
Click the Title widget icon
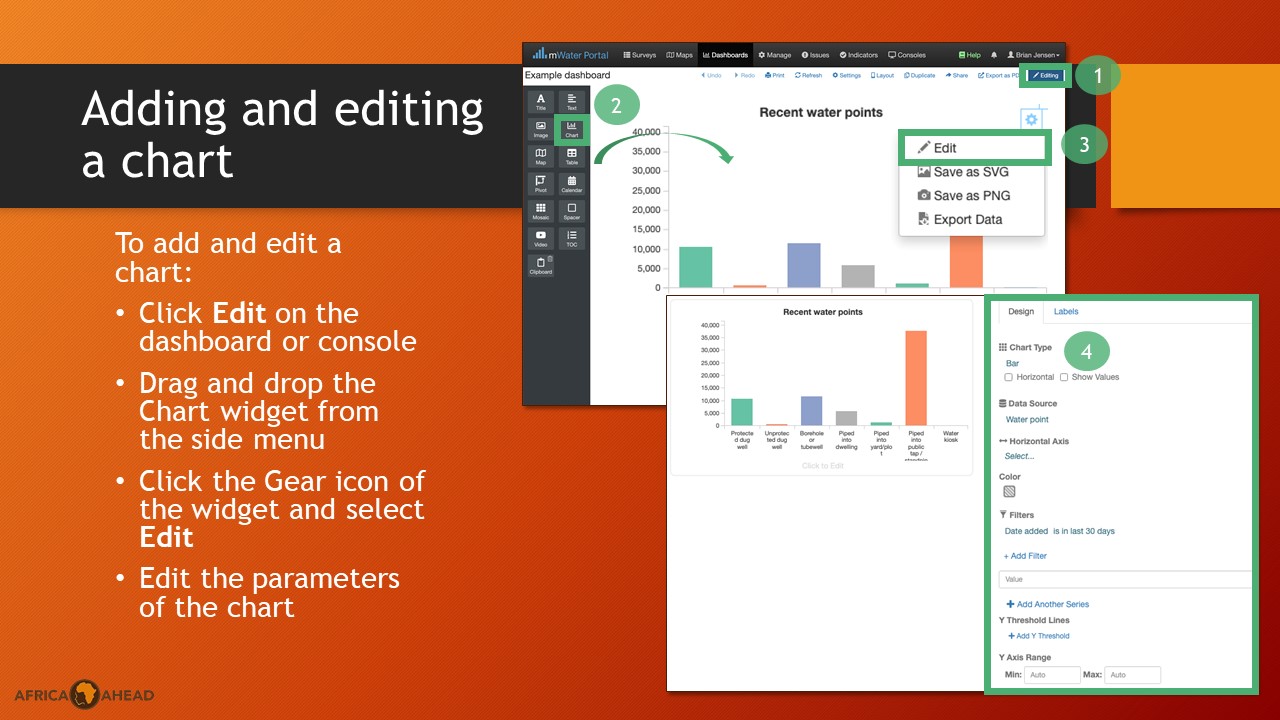(x=541, y=101)
